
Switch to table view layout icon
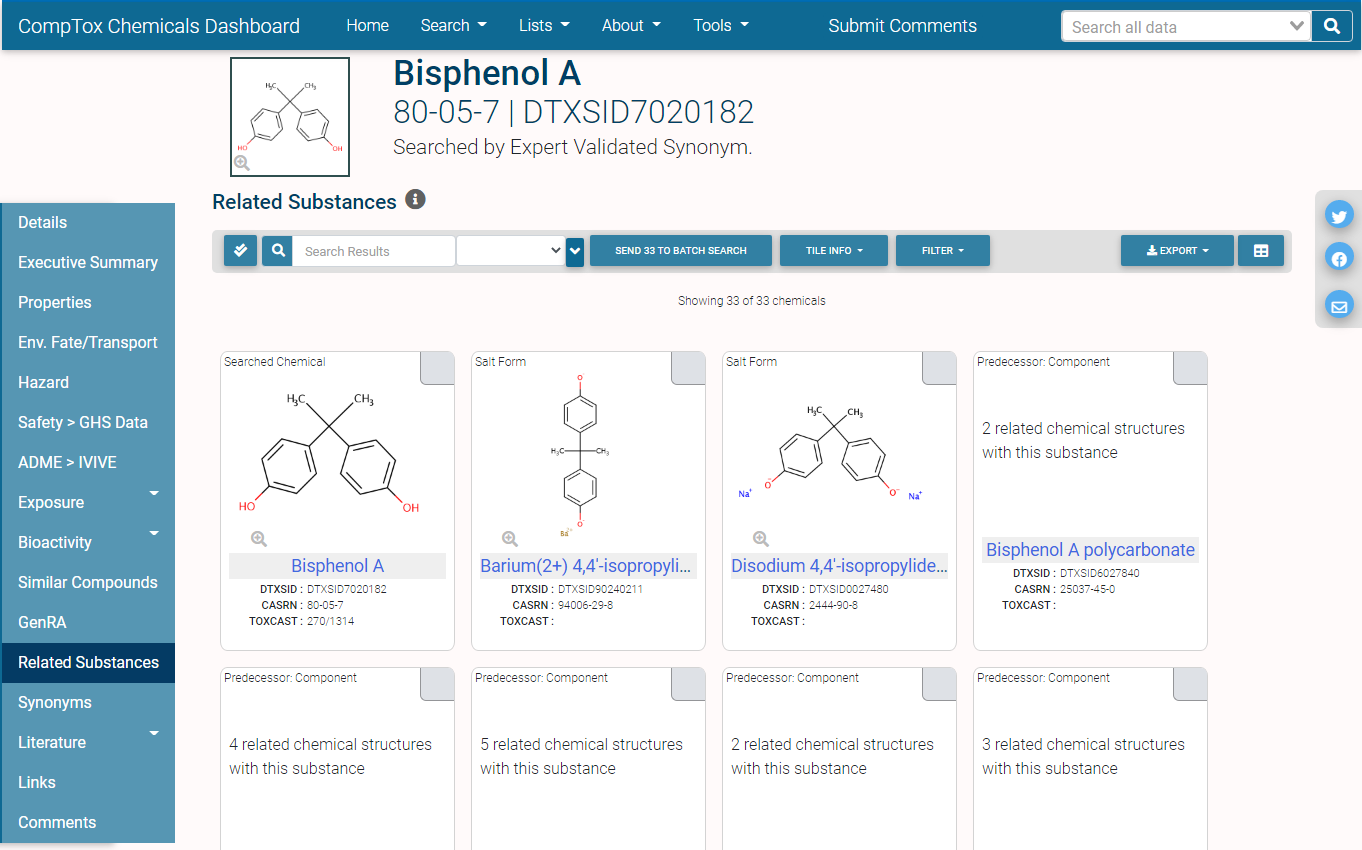(1261, 251)
